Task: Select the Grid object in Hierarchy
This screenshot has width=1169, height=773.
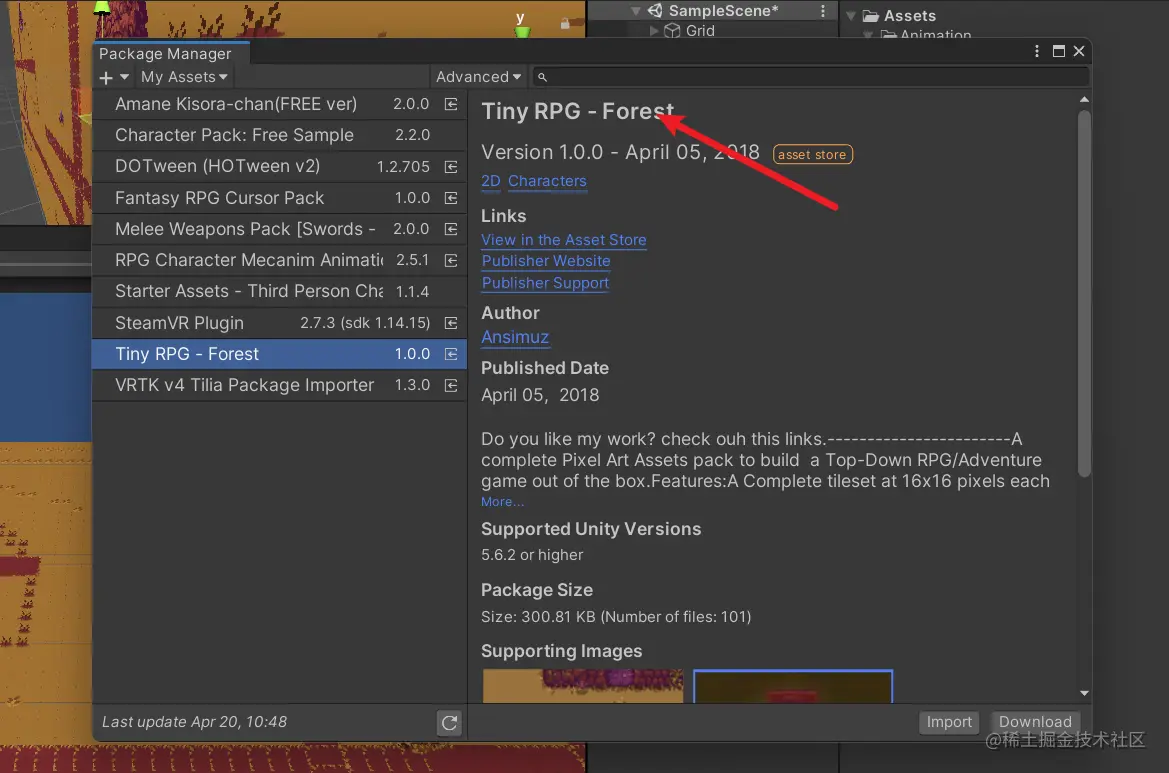Action: tap(699, 31)
